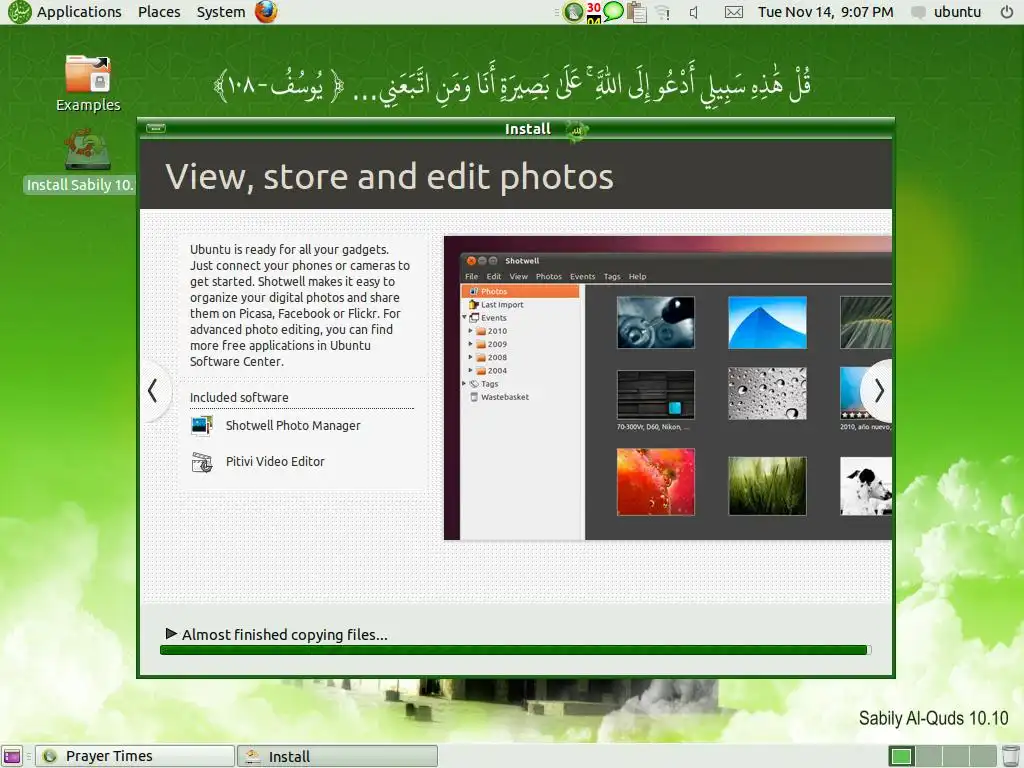
Task: Click the 30/04 Hijri date indicator
Action: pos(593,12)
